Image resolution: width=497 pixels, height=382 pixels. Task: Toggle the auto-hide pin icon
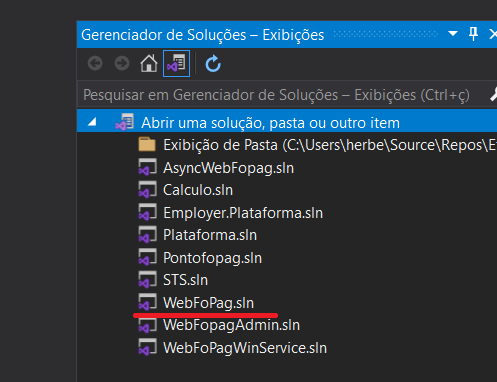pos(473,34)
